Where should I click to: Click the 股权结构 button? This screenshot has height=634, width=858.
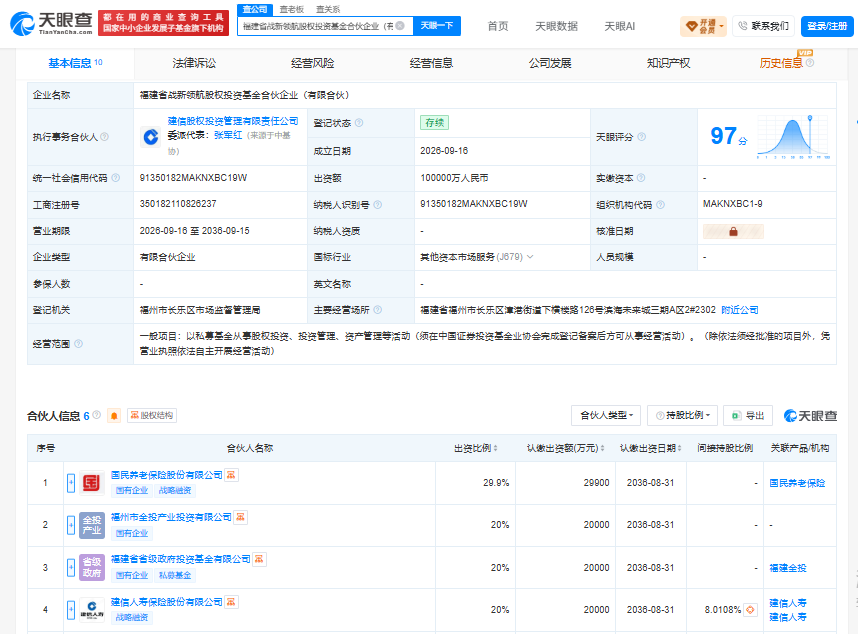152,416
